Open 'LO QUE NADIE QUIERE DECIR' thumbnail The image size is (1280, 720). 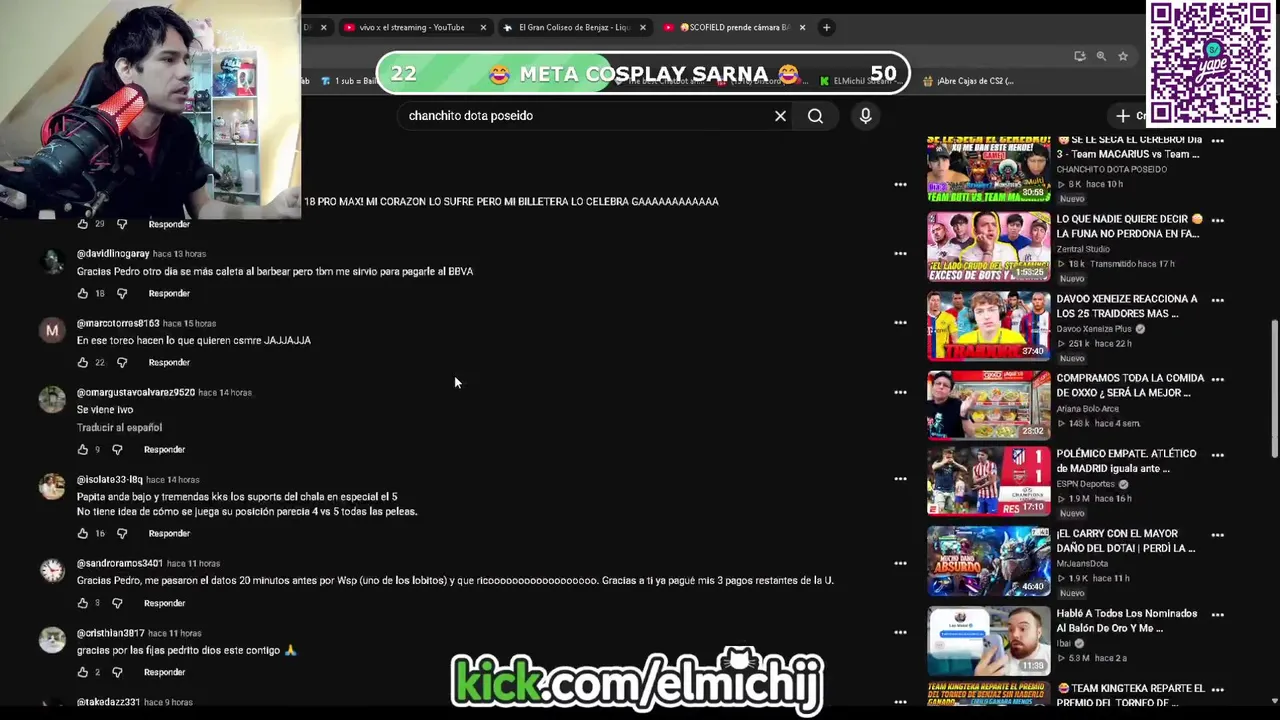tap(988, 246)
